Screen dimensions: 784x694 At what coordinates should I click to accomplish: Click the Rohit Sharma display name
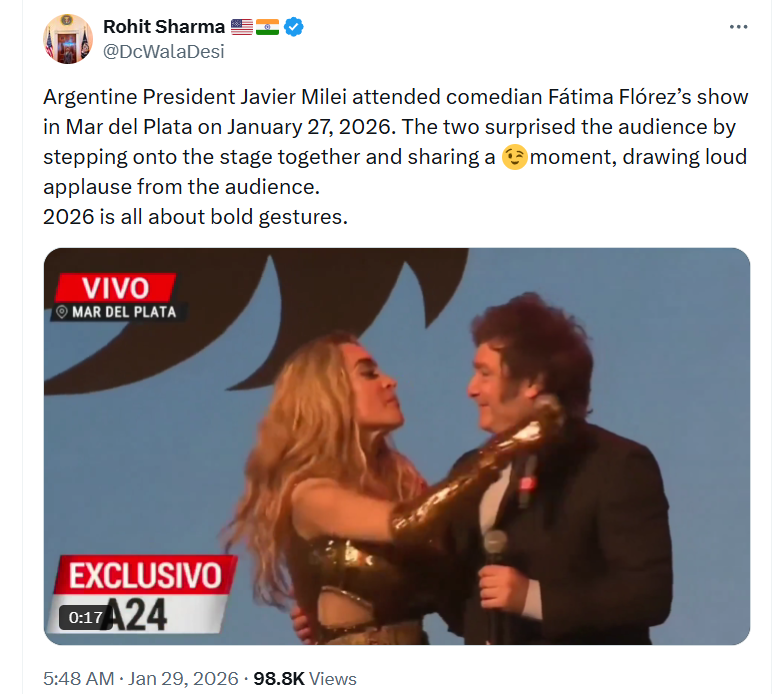pos(164,28)
